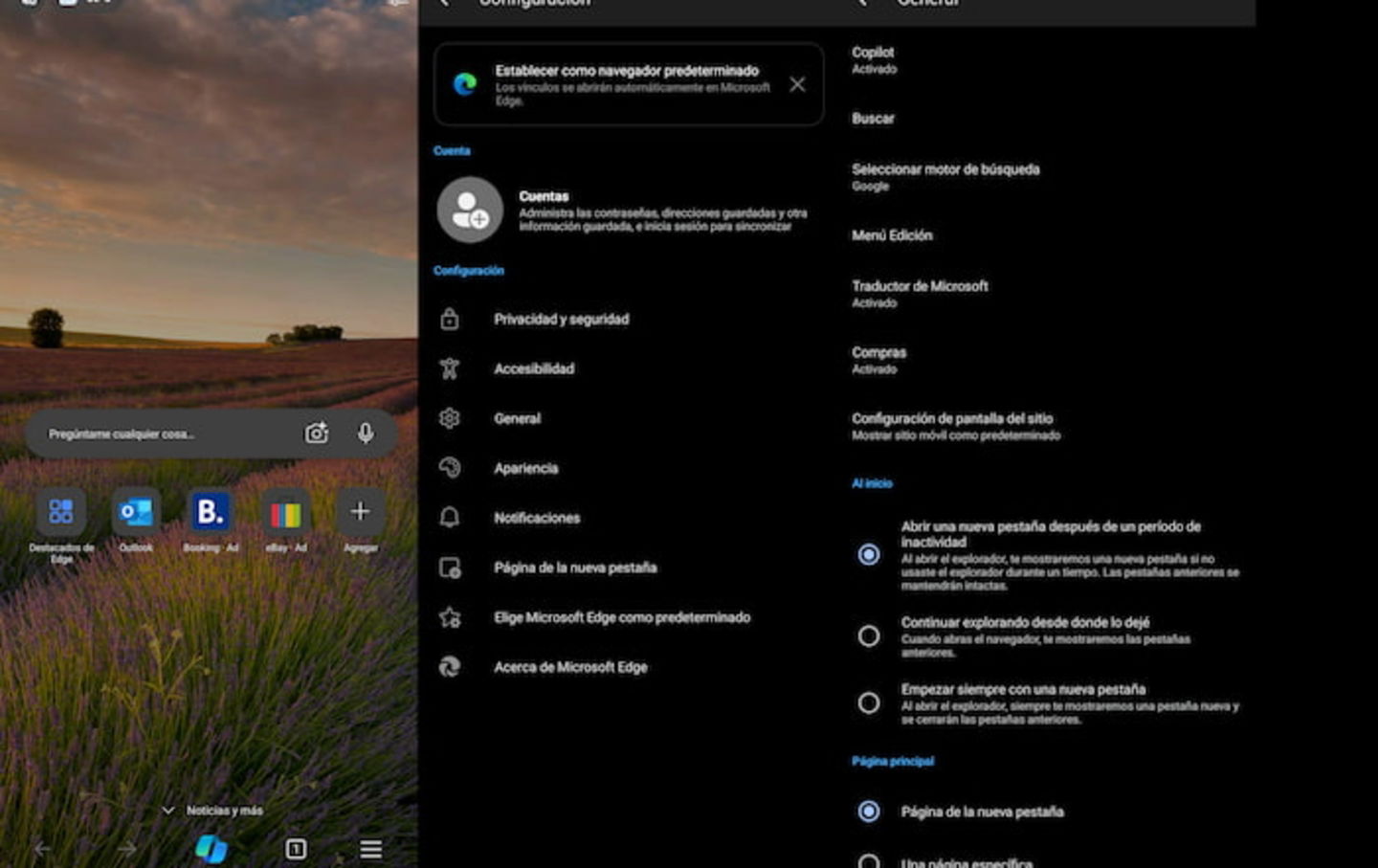Select 'Página de la nueva pestaña' radio

point(869,812)
